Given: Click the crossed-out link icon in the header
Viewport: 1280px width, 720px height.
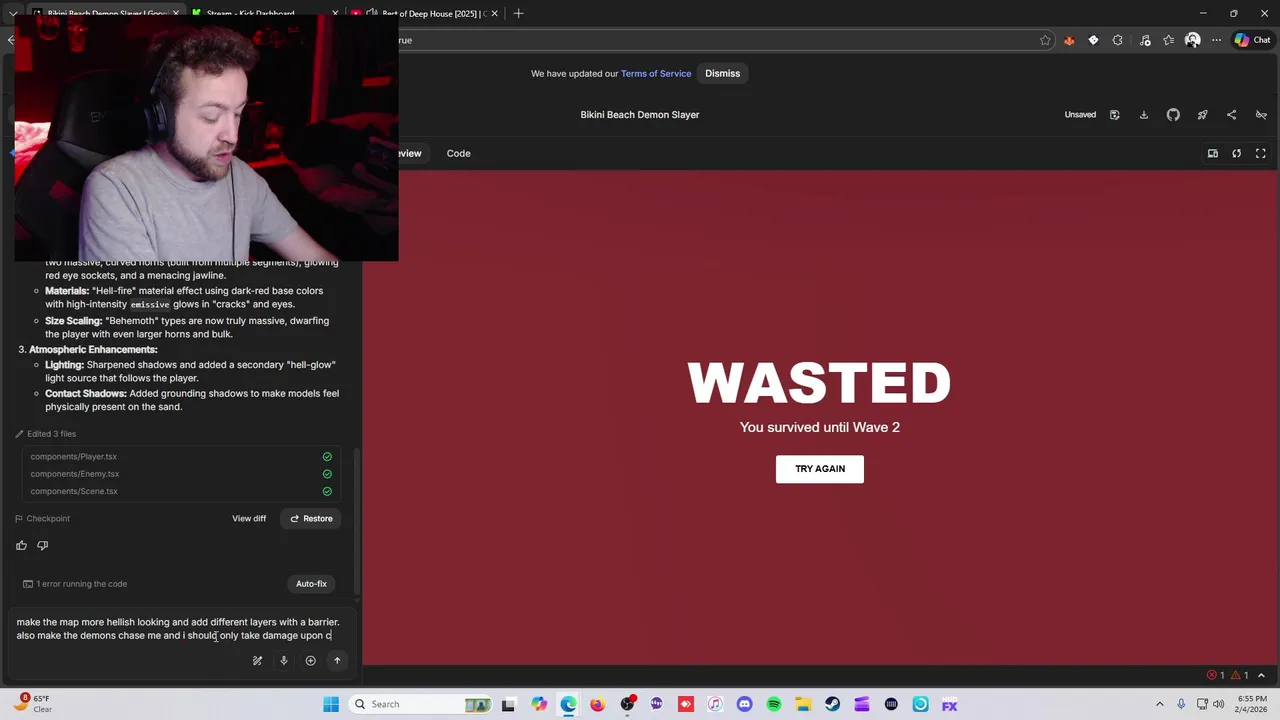Looking at the screenshot, I should pos(1260,115).
